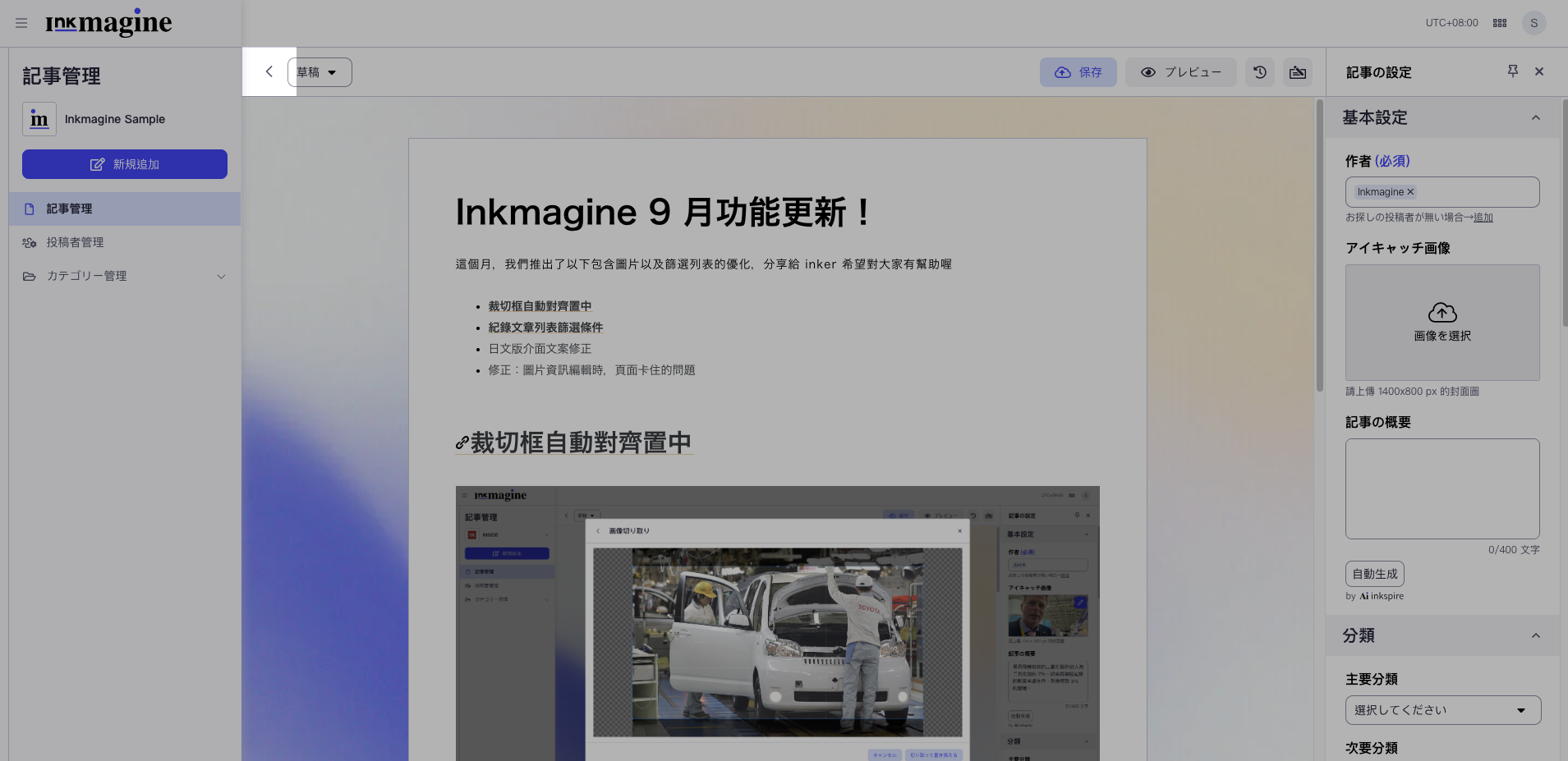Open the 草稿 status dropdown
This screenshot has height=761, width=1568.
320,72
